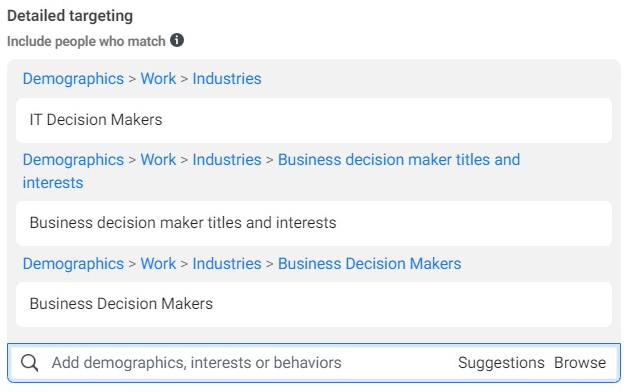Click the magnifying glass search icon
The image size is (631, 392).
pos(30,363)
